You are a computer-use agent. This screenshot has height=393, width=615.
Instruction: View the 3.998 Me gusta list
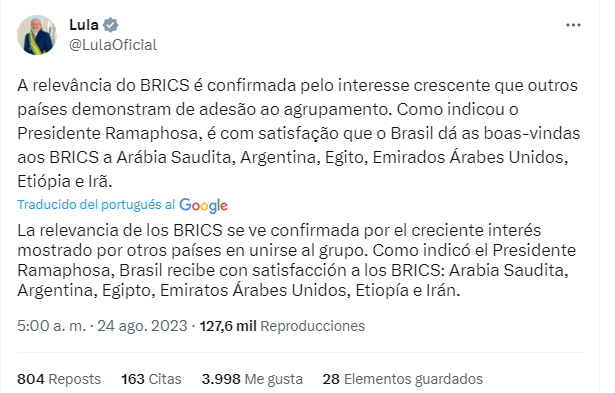[x=252, y=379]
